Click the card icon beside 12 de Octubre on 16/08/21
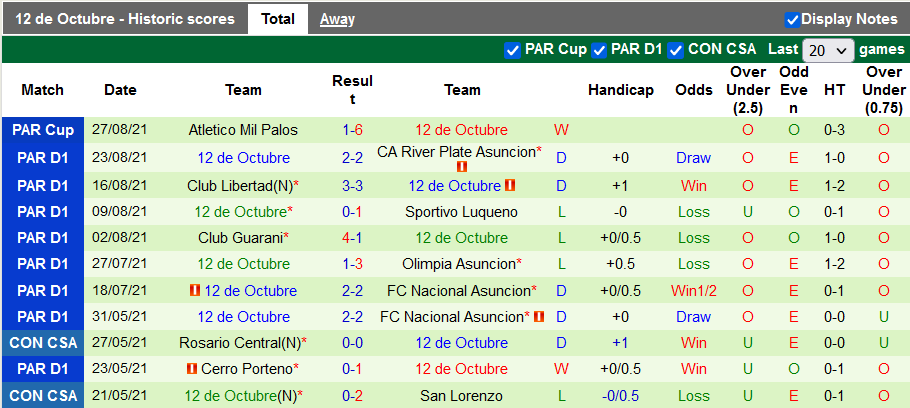Image resolution: width=910 pixels, height=408 pixels. pos(510,186)
